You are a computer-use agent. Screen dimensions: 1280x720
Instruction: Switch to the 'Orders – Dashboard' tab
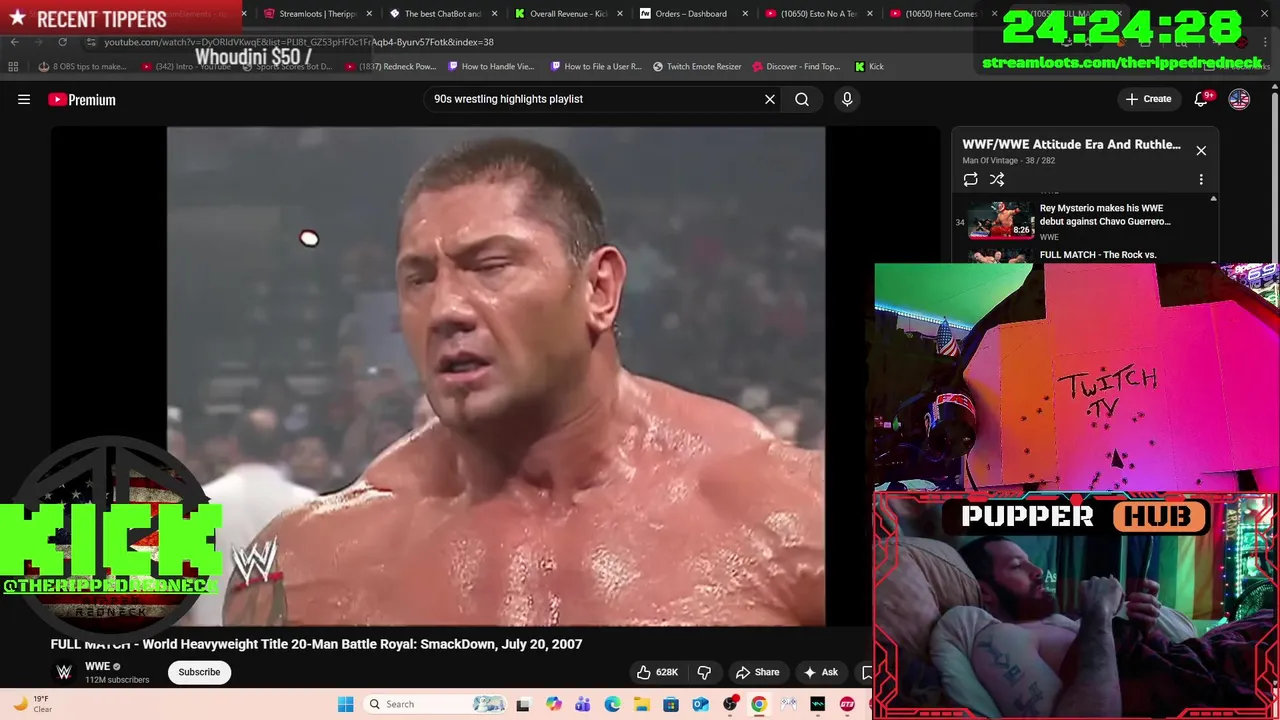(x=692, y=14)
